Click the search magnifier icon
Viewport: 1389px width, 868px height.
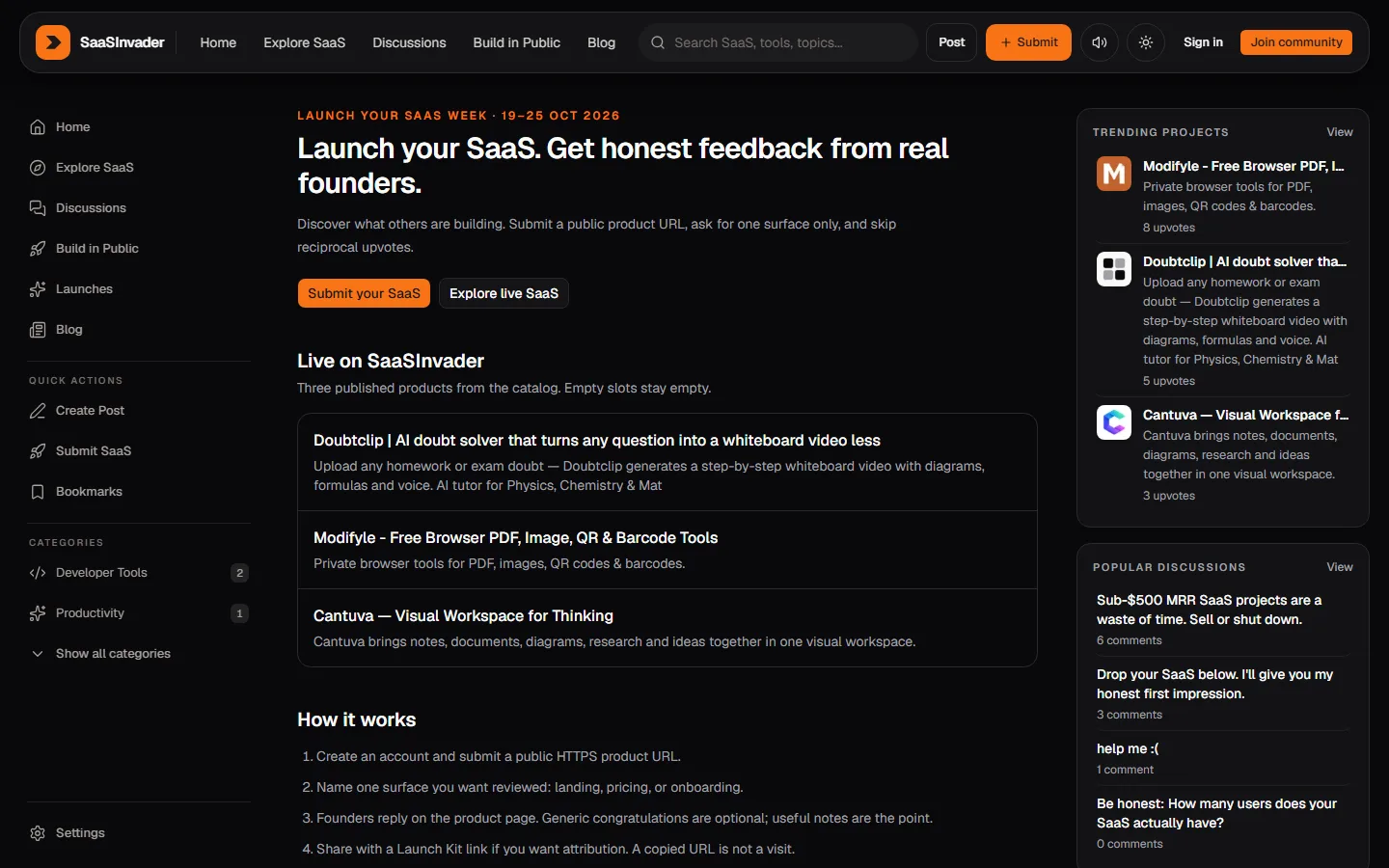[x=658, y=42]
